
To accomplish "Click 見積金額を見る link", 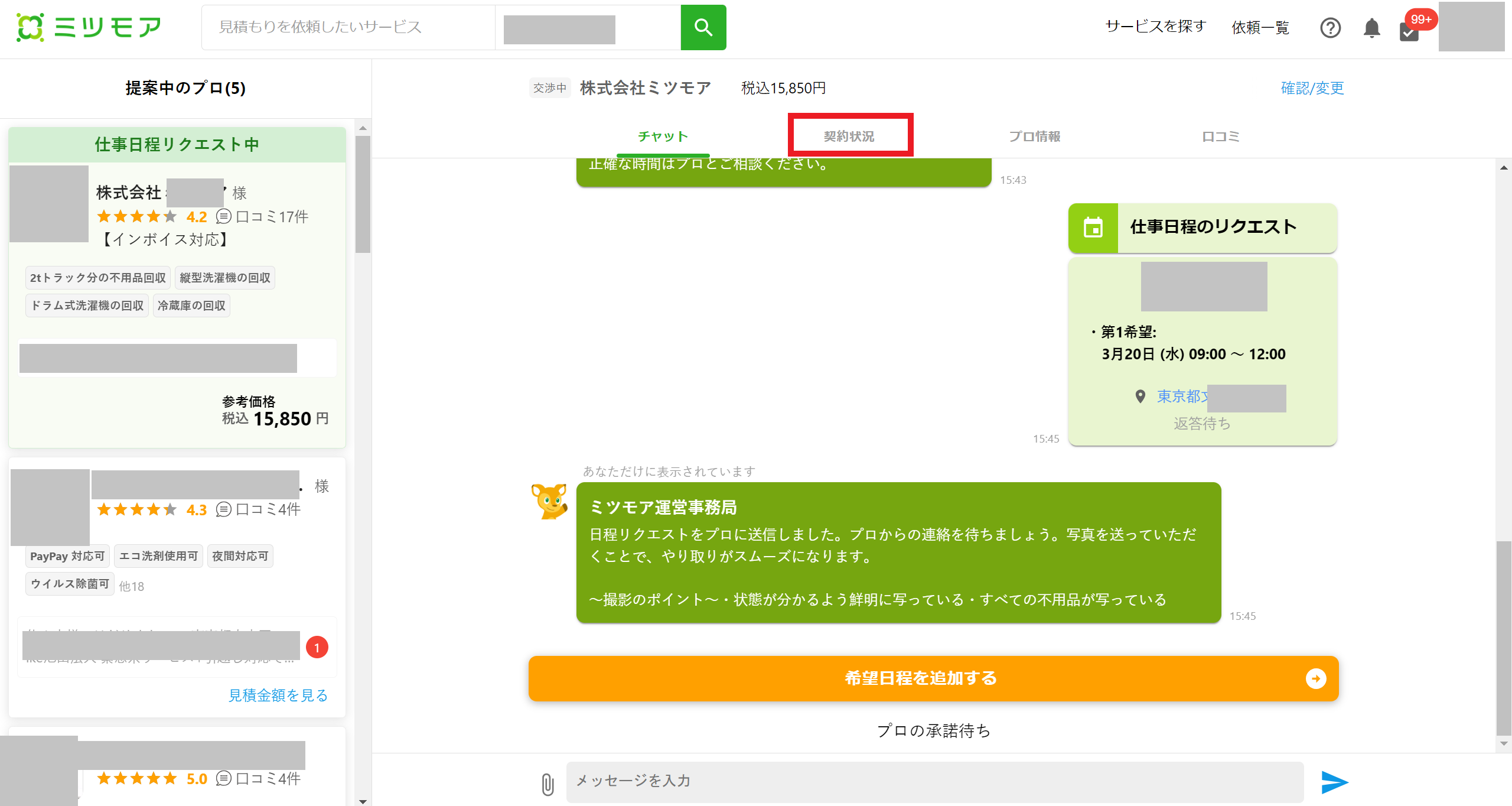I will tap(278, 695).
